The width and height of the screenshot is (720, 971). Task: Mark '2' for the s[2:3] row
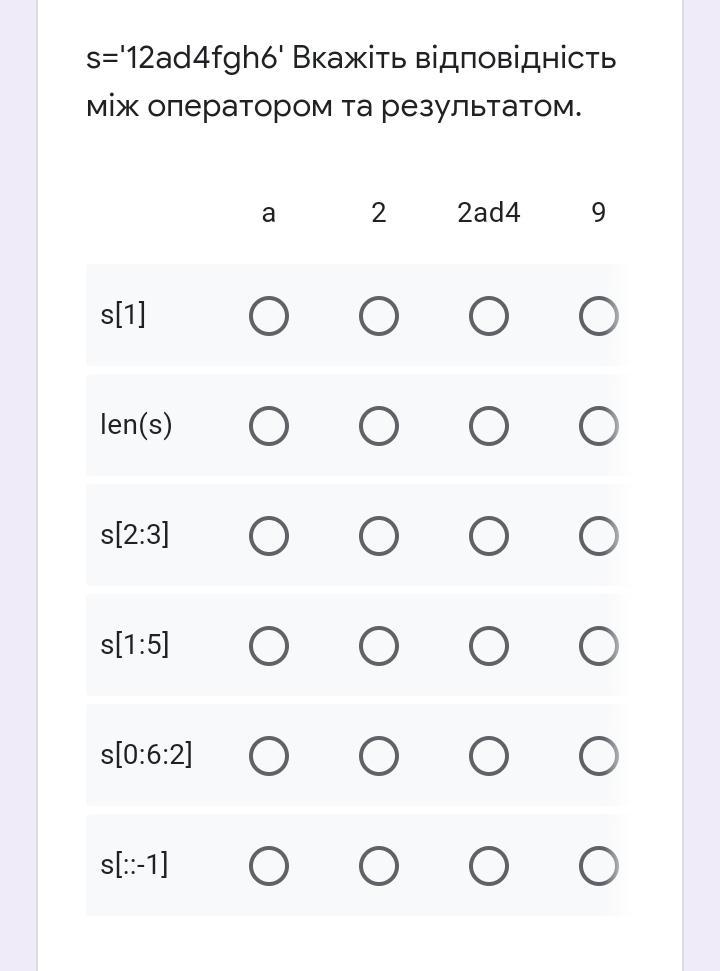(x=378, y=536)
